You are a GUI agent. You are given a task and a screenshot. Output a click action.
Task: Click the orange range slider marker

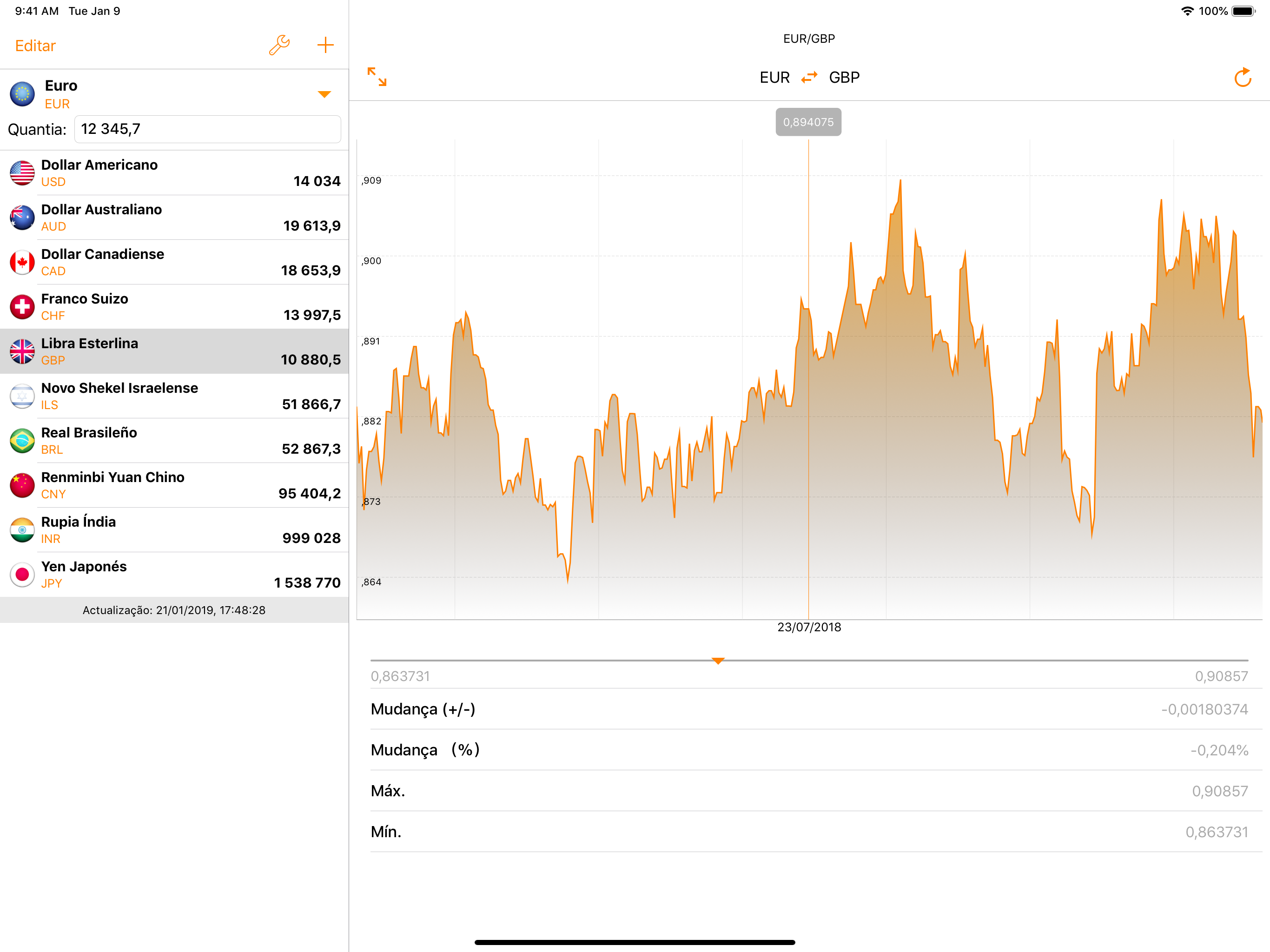click(718, 661)
